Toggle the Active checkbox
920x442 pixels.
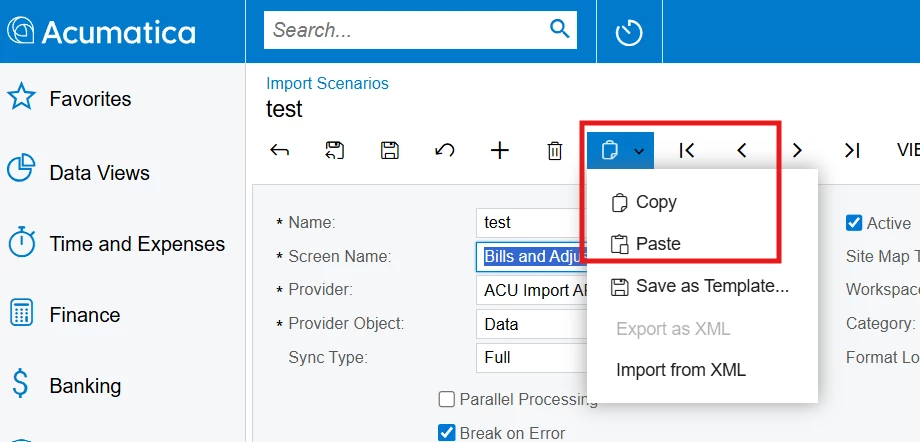[854, 223]
